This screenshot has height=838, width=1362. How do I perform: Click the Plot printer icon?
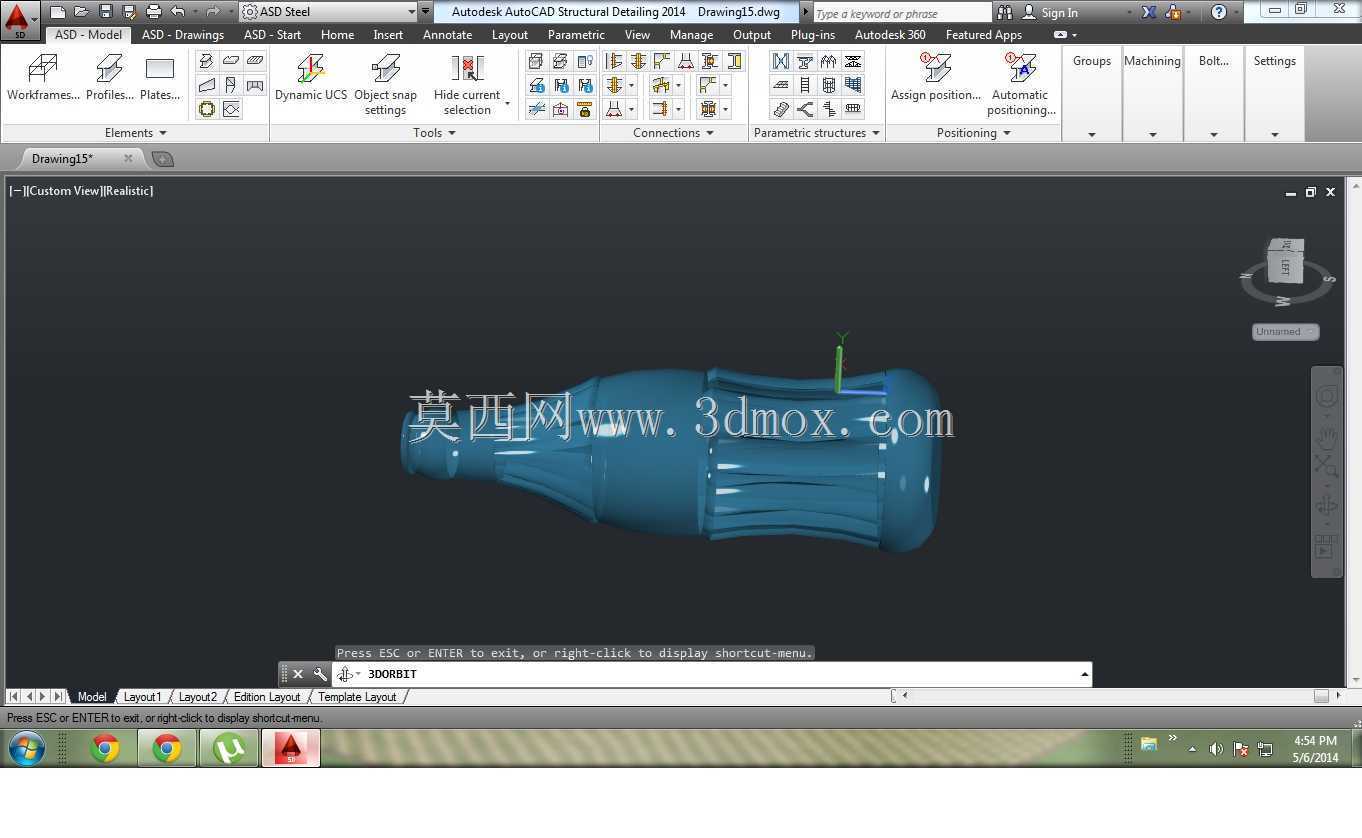153,12
